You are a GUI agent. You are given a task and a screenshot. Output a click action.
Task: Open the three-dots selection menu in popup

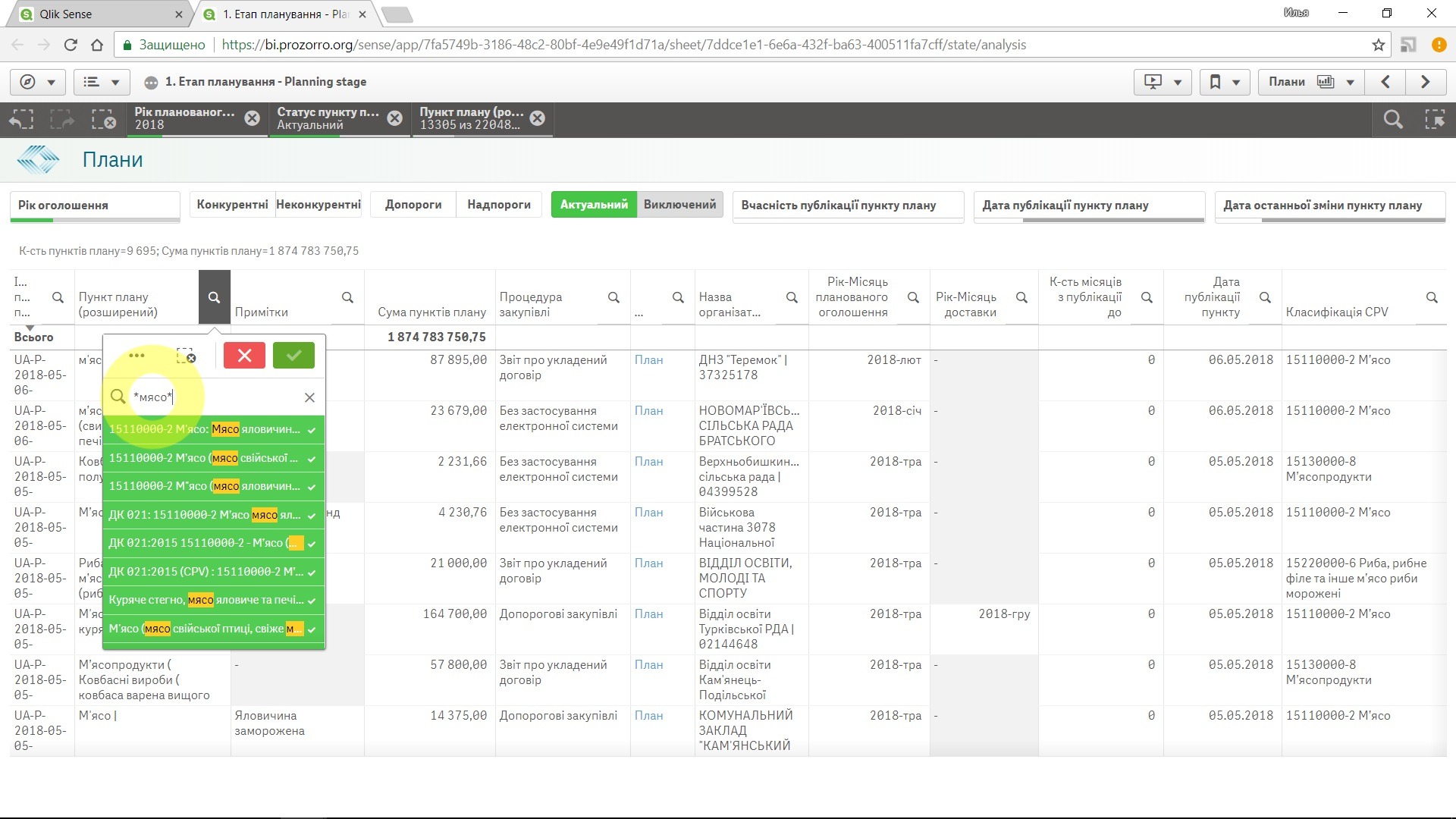click(x=136, y=355)
